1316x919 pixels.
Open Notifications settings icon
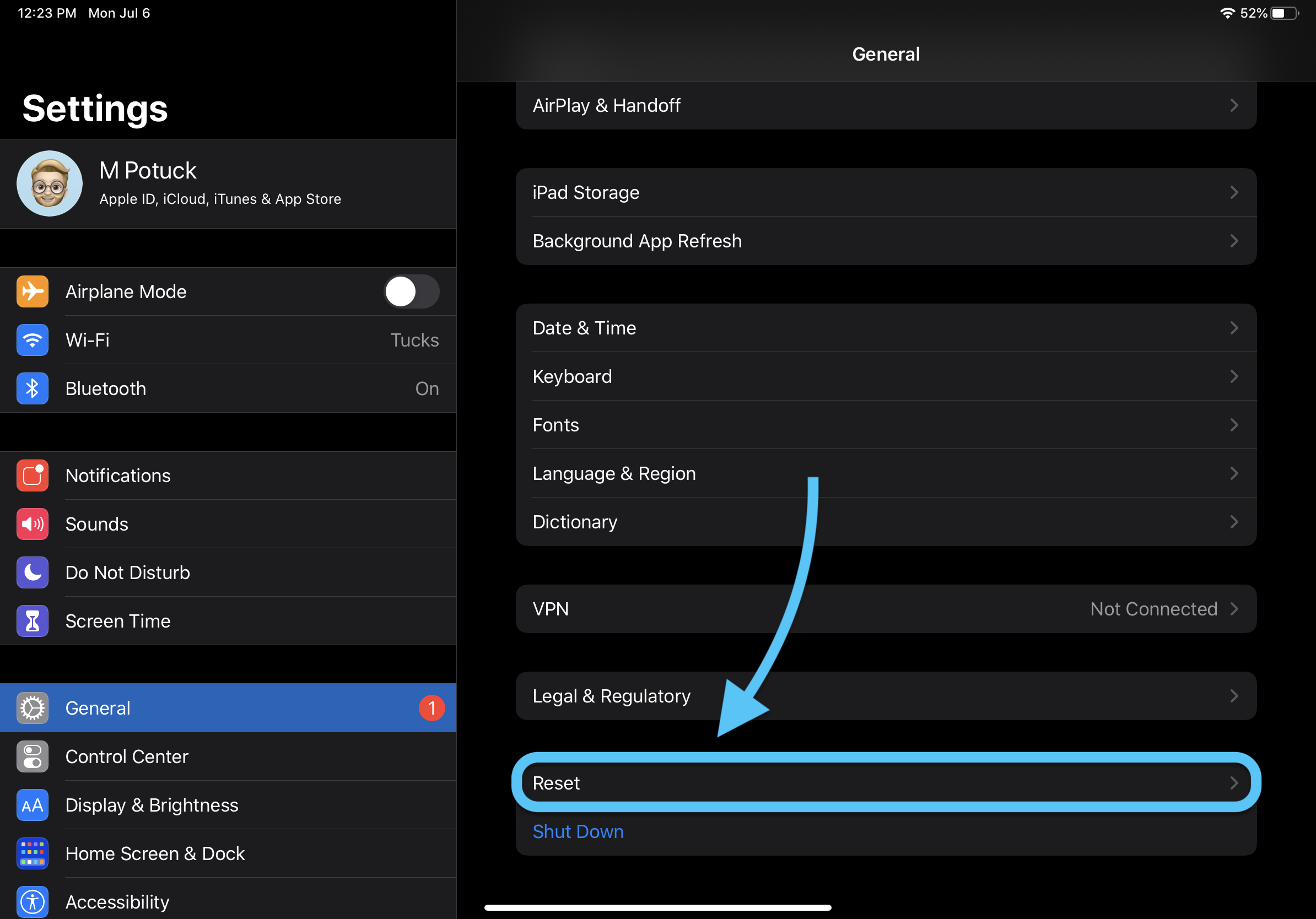tap(33, 475)
